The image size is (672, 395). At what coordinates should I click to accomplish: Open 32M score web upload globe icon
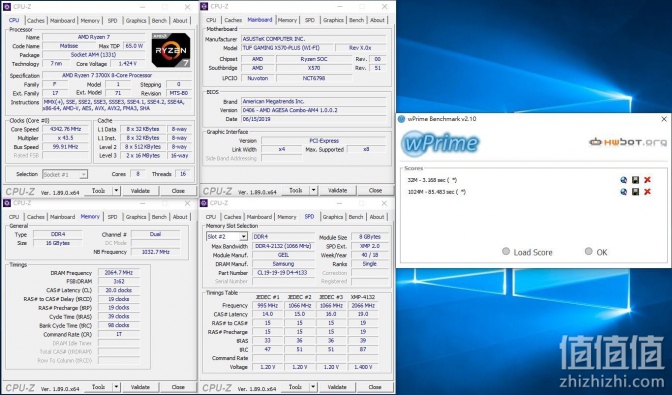(624, 180)
